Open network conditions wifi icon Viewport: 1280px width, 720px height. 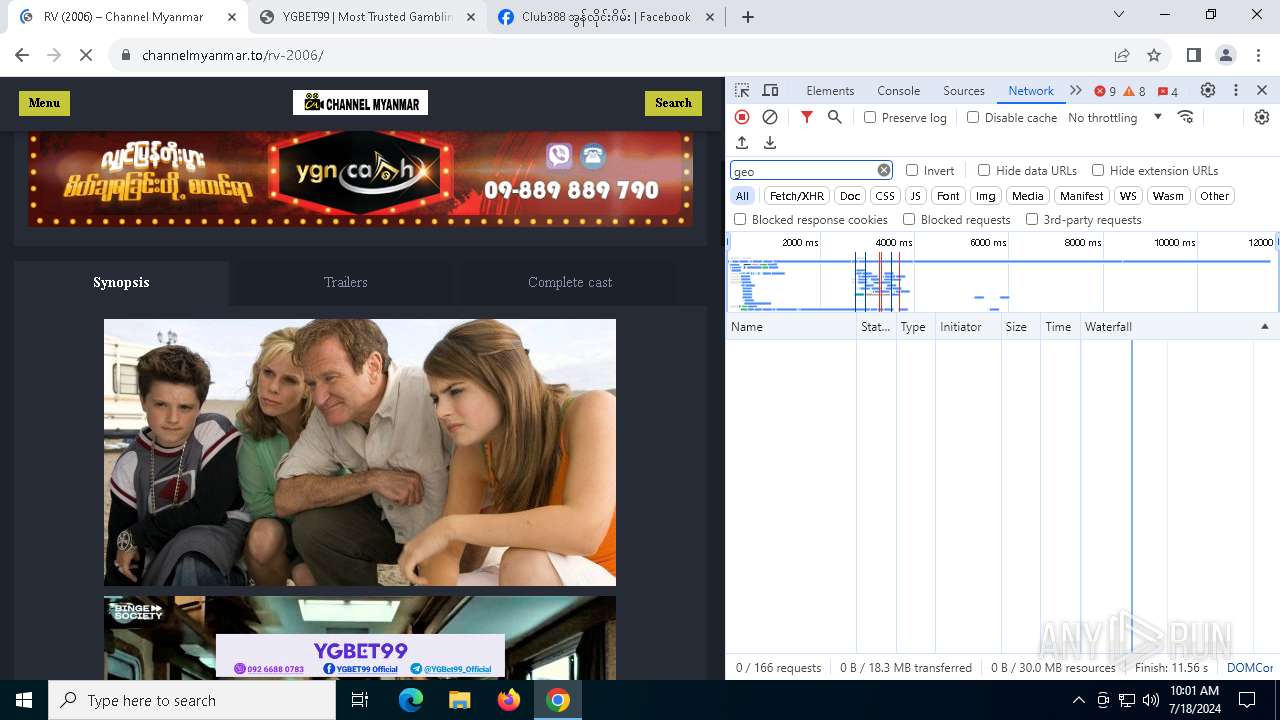click(x=1186, y=117)
